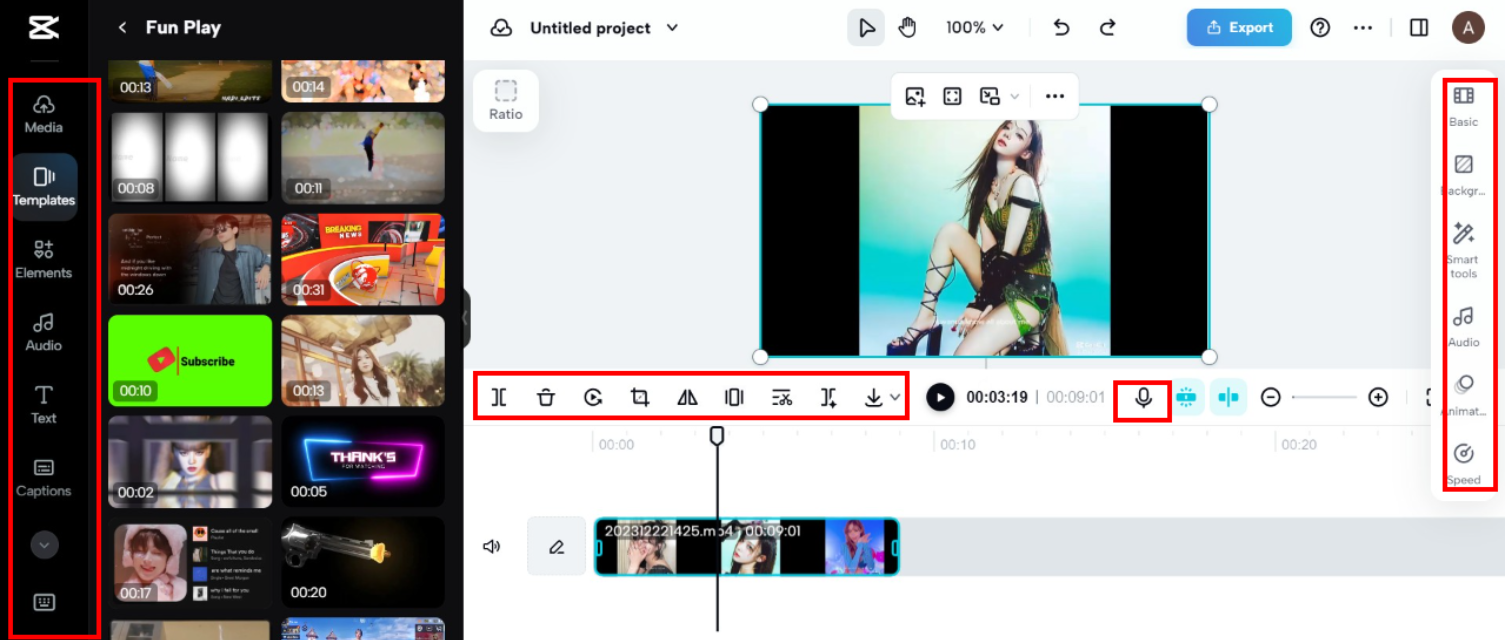Select the pointer selection tool
This screenshot has width=1506, height=640.
866,28
